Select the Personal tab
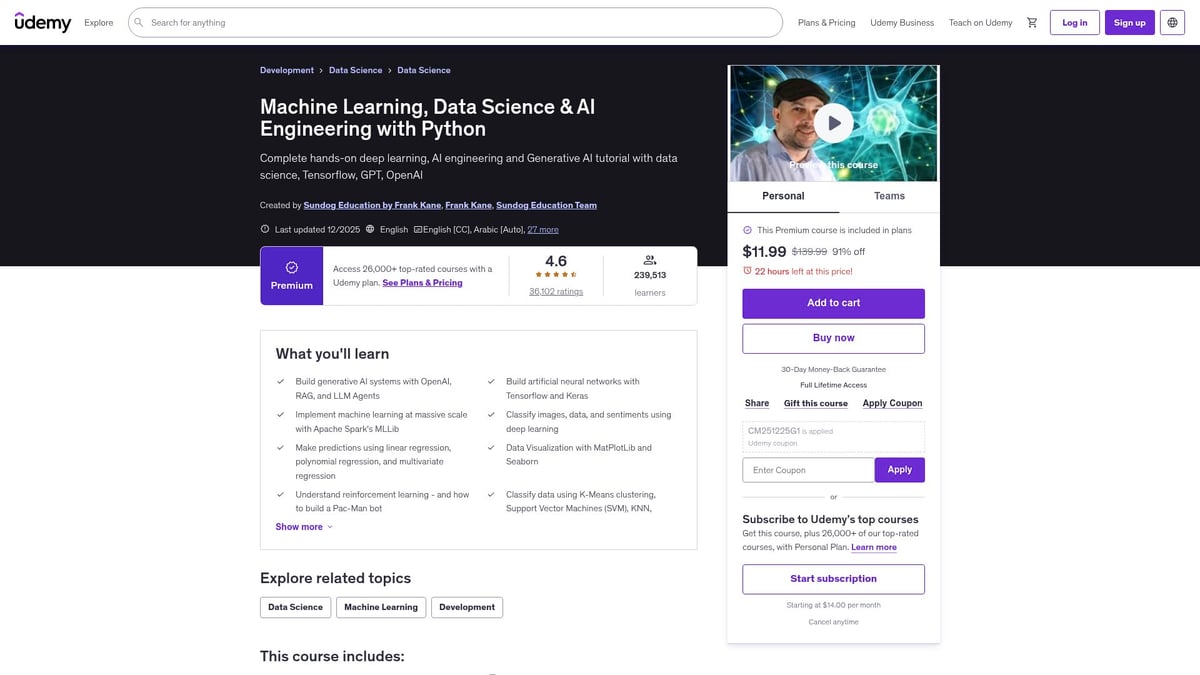This screenshot has height=675, width=1200. tap(783, 196)
